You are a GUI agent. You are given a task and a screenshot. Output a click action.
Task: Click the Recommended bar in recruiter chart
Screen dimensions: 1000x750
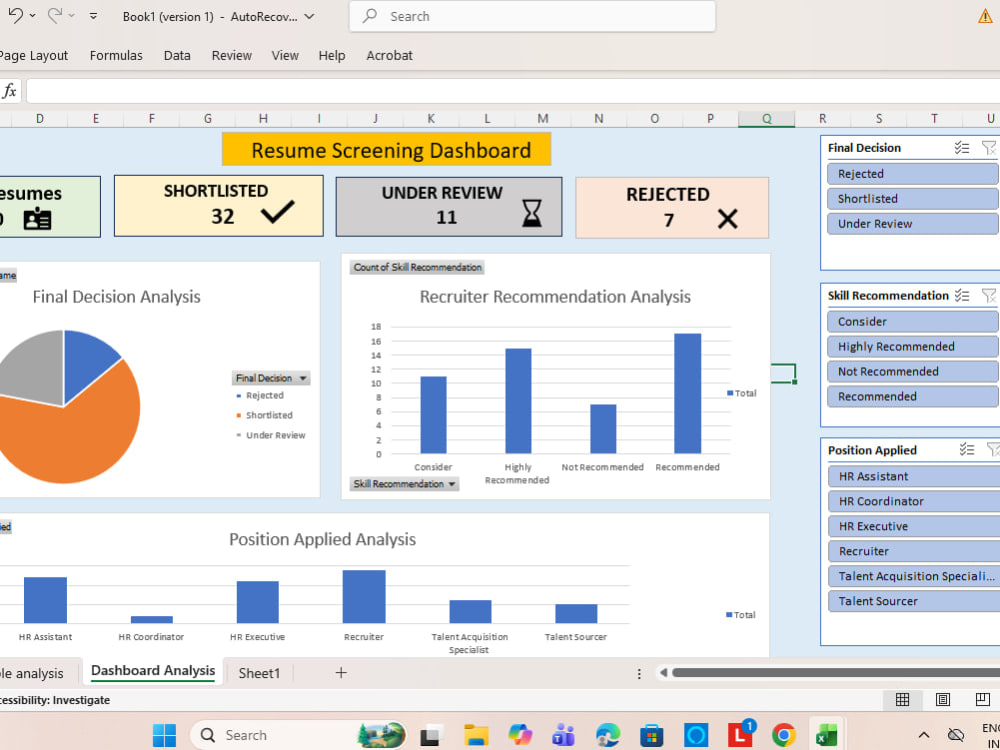coord(688,393)
